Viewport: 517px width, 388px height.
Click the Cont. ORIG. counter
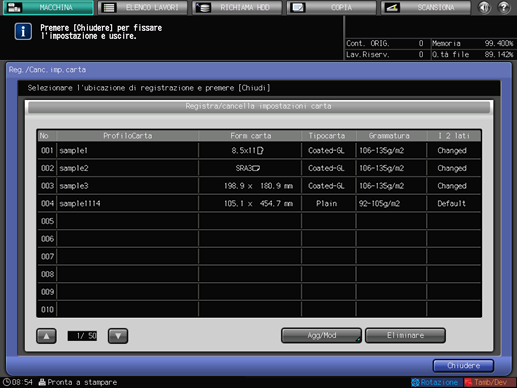point(385,43)
